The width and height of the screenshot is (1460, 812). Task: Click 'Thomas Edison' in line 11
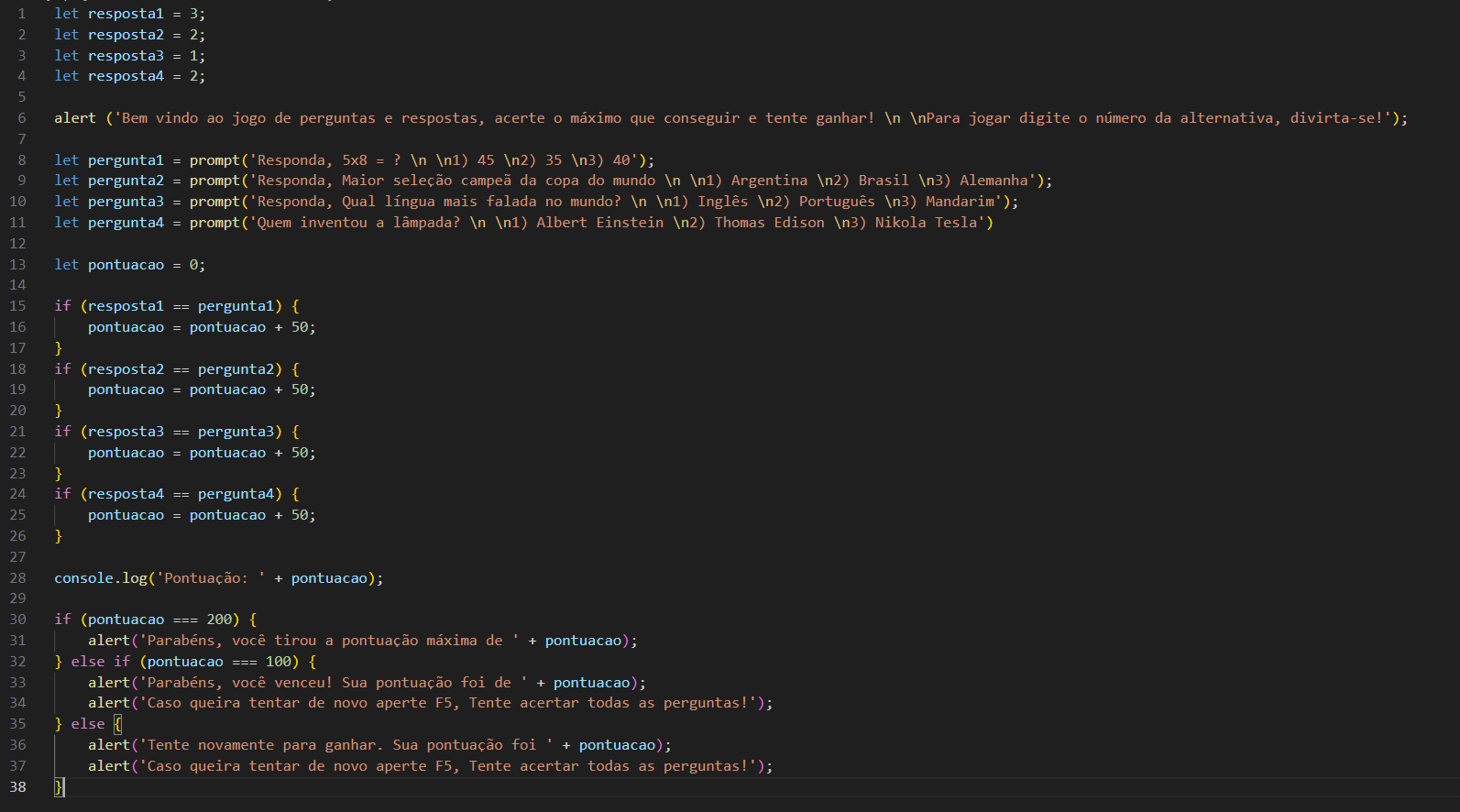tap(769, 223)
